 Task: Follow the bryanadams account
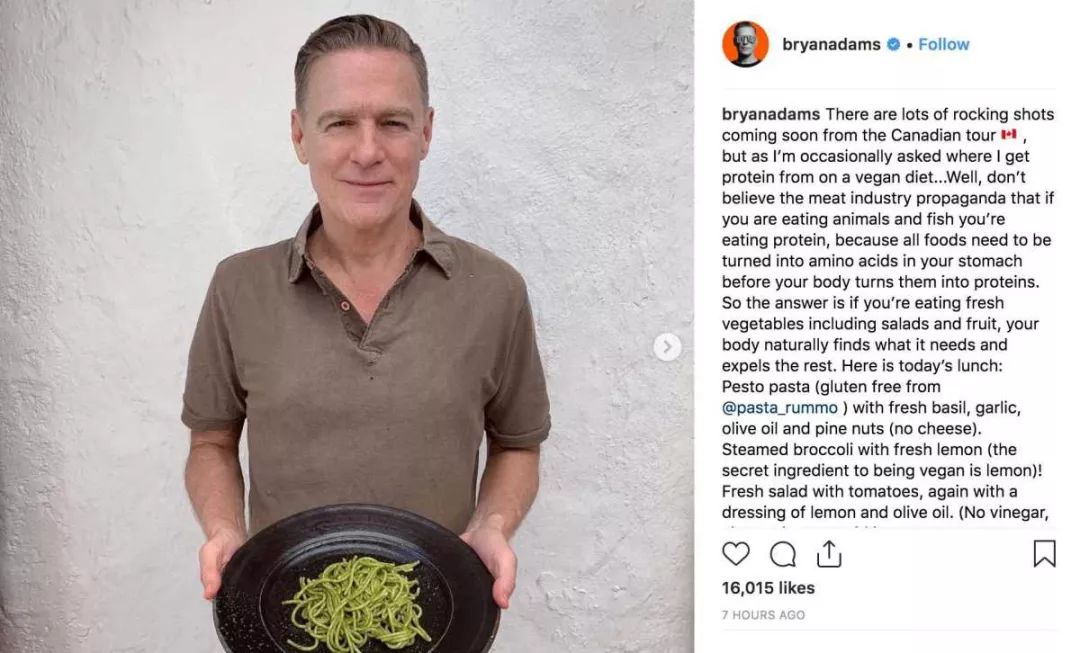[944, 44]
